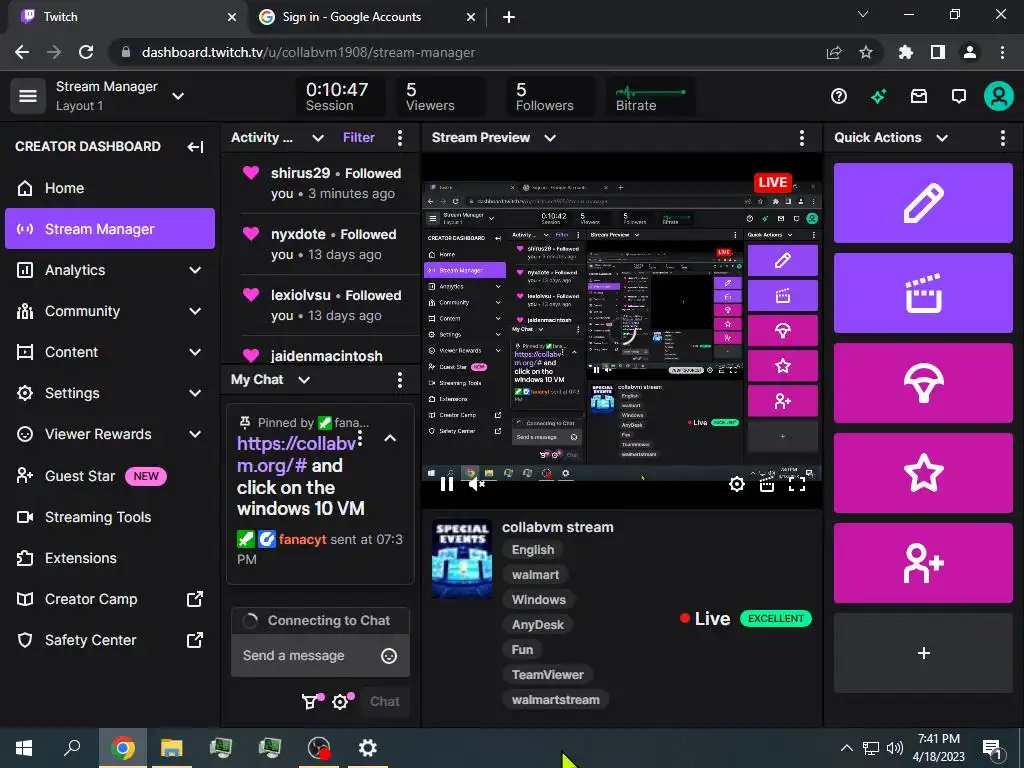Collapse the pinned chat message
Screen dimensions: 1024x768
[x=390, y=438]
